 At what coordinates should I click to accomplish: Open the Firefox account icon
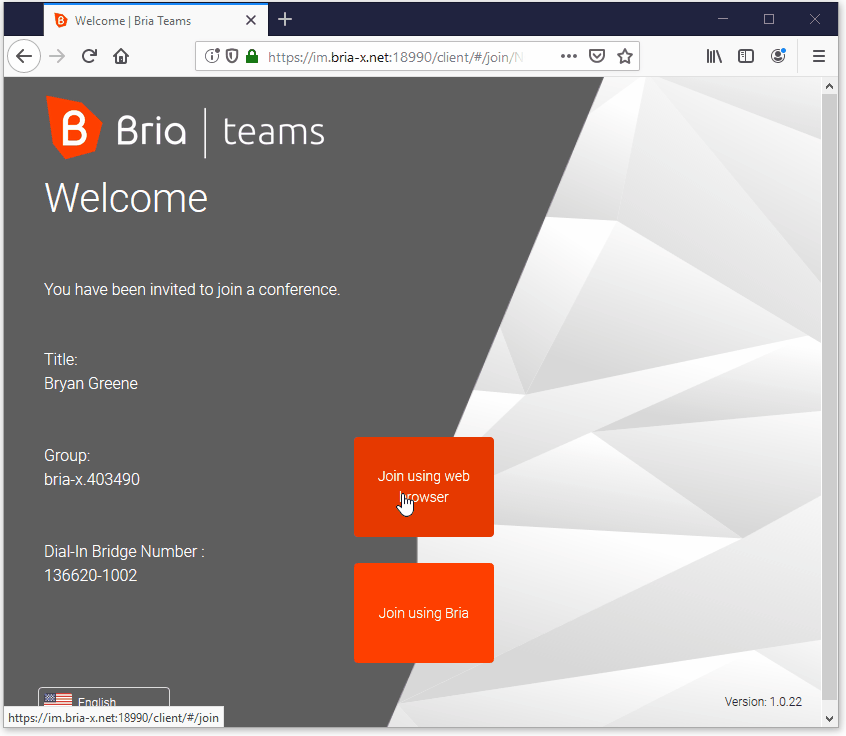(x=778, y=56)
